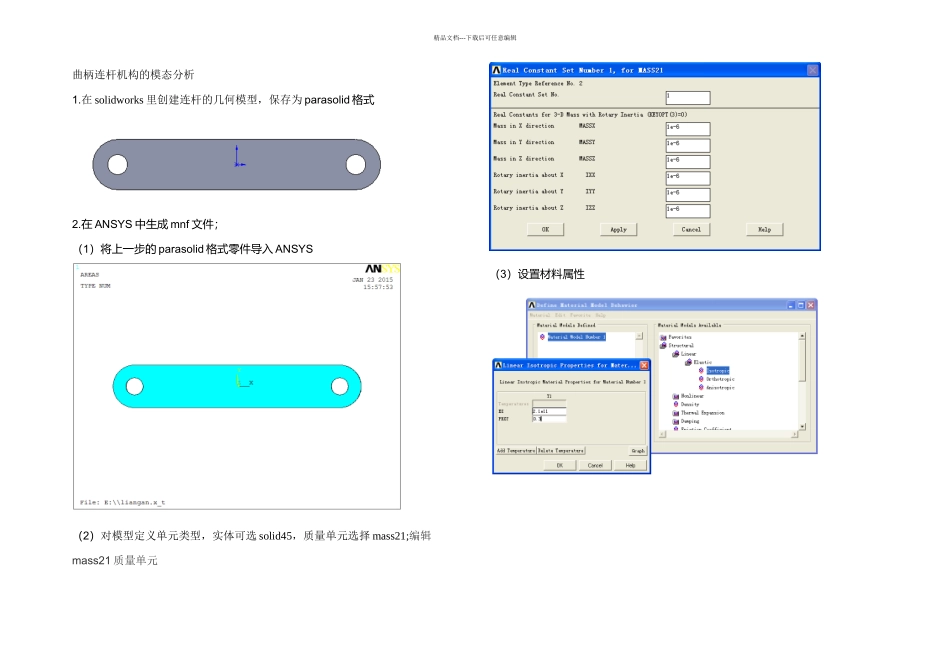Open the Help menu in Define Material Model Behavior
This screenshot has height=672, width=950.
pyautogui.click(x=600, y=315)
